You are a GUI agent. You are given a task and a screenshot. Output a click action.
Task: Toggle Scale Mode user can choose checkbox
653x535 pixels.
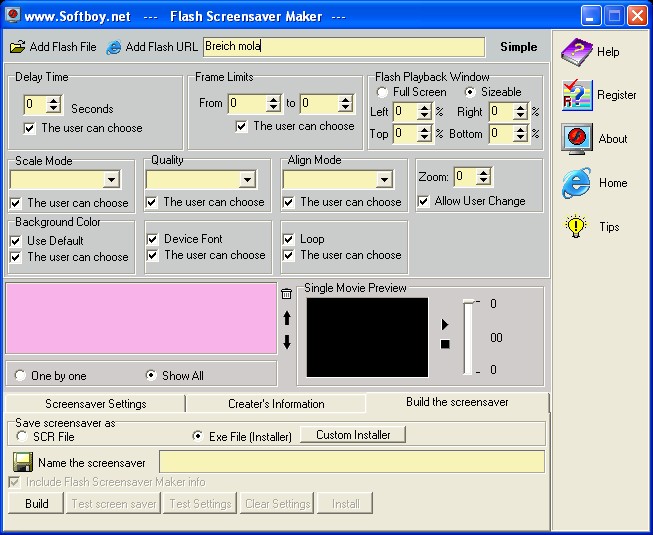(16, 203)
